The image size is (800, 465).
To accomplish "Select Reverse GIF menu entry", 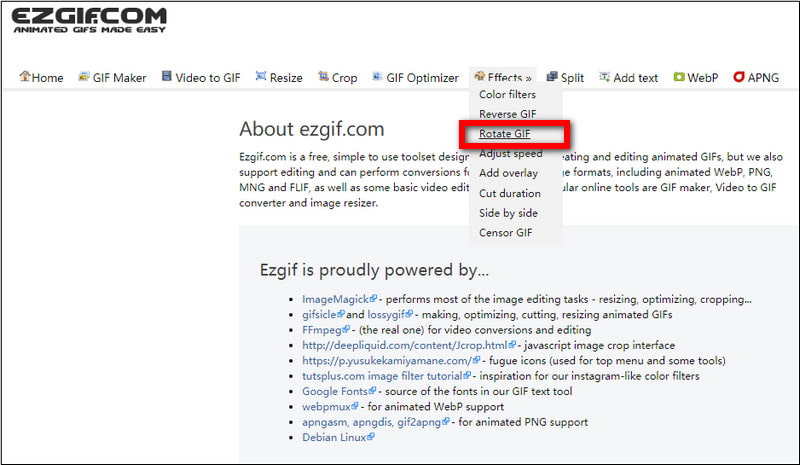I will tap(507, 114).
